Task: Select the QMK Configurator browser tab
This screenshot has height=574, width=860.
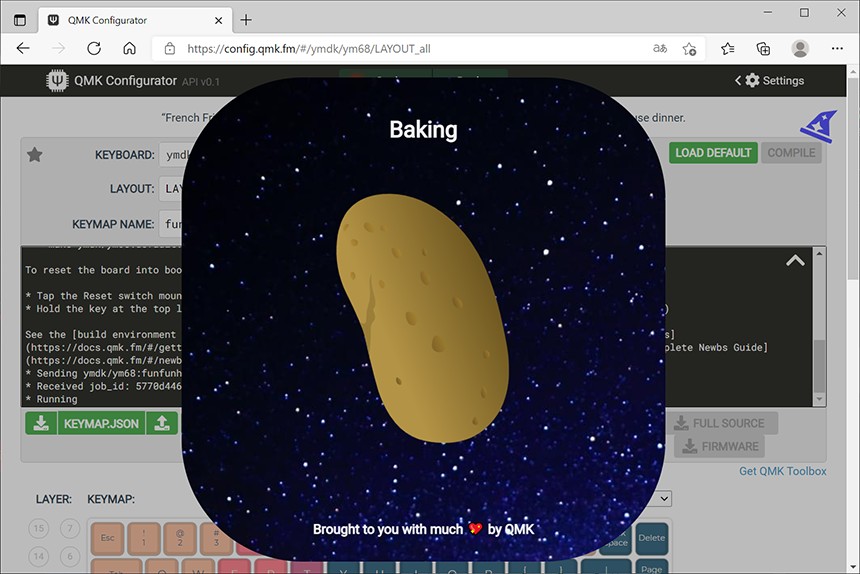Action: point(134,20)
